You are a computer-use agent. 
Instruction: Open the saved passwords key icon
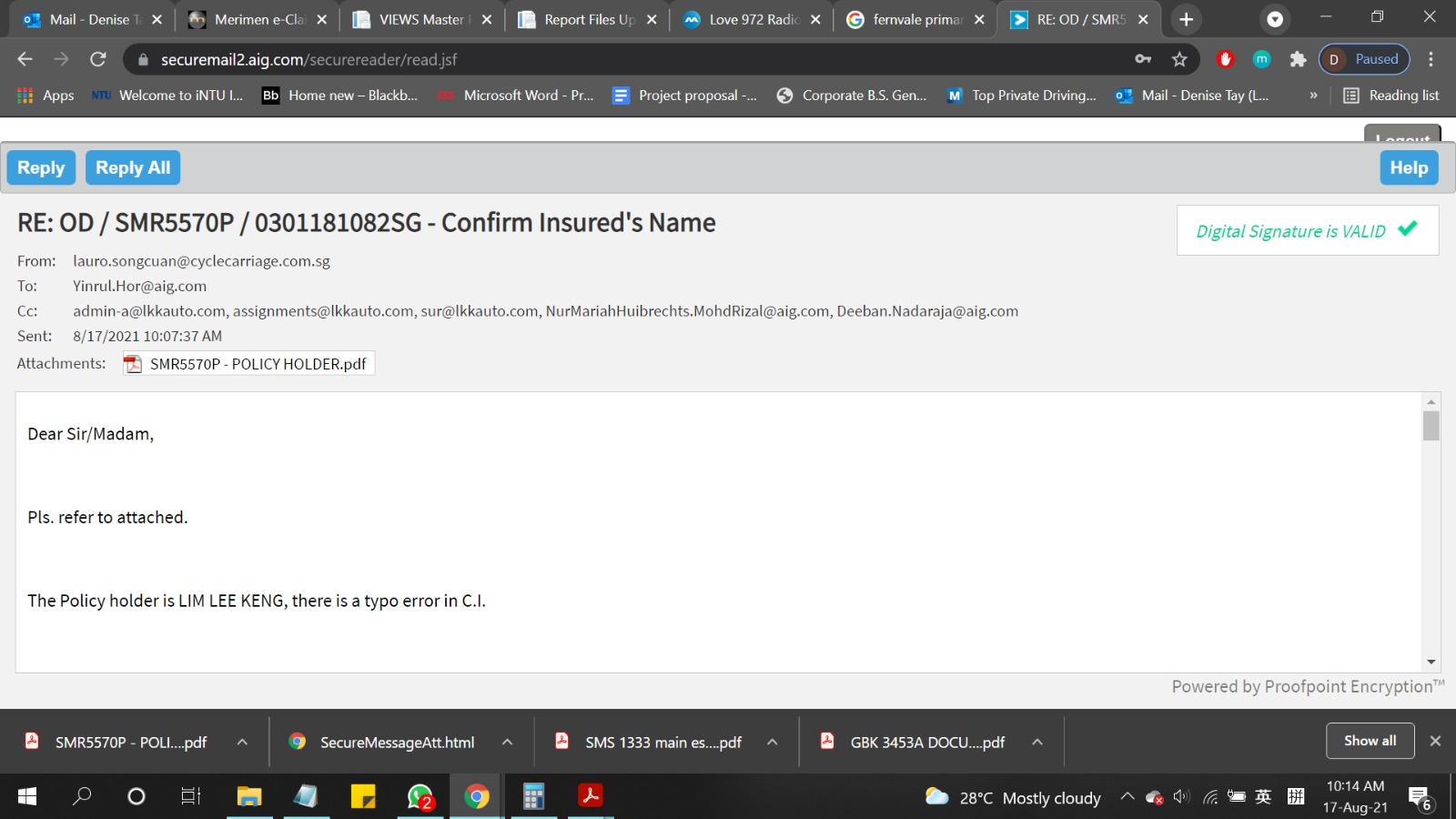coord(1143,59)
